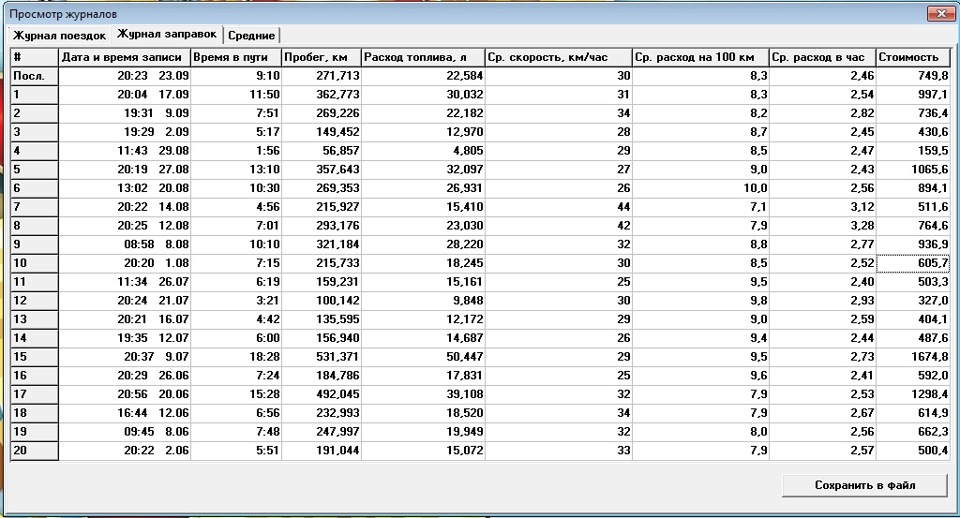Click travel time cell 18:28
This screenshot has width=960, height=518.
[x=236, y=356]
